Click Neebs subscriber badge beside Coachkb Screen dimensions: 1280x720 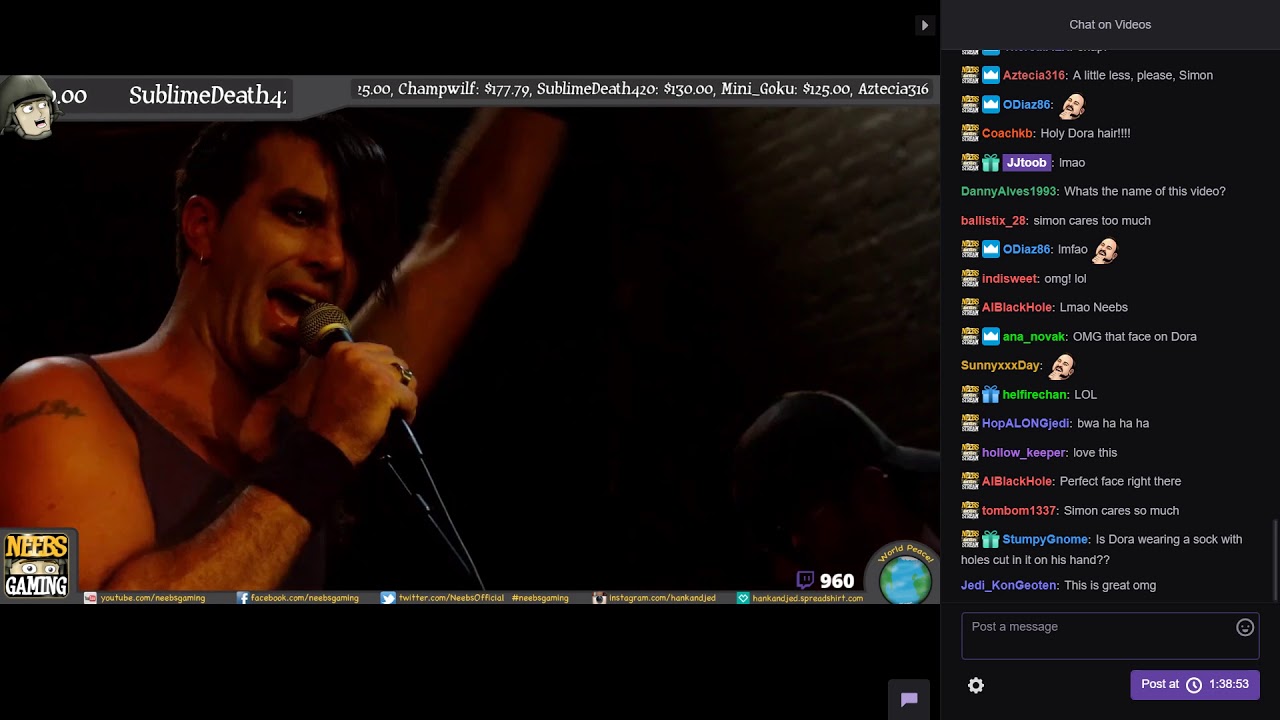point(970,133)
